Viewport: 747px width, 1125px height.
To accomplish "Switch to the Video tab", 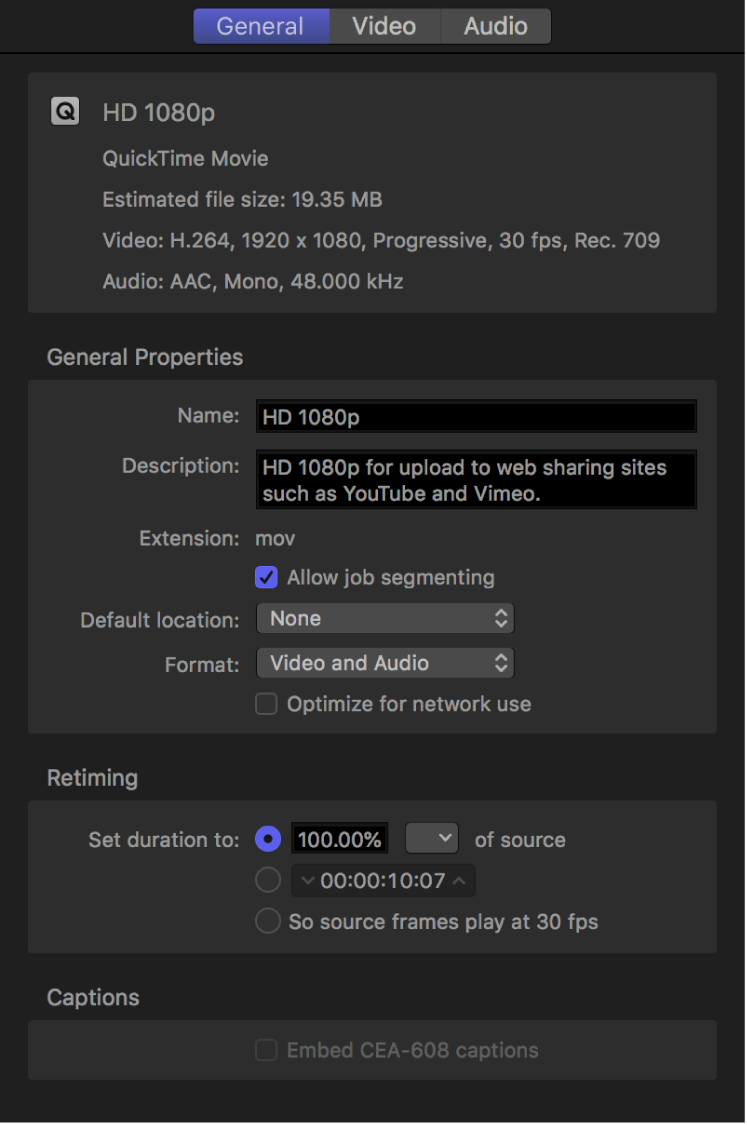I will (384, 26).
